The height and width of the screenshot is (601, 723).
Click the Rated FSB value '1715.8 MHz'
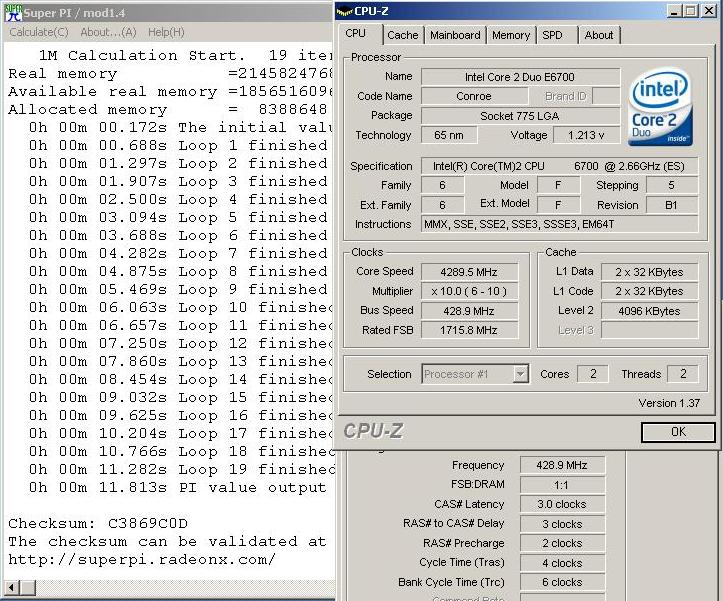469,330
